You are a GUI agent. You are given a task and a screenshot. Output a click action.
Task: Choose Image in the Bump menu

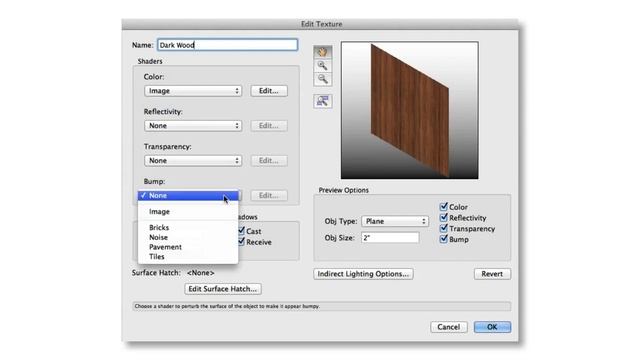[x=188, y=211]
